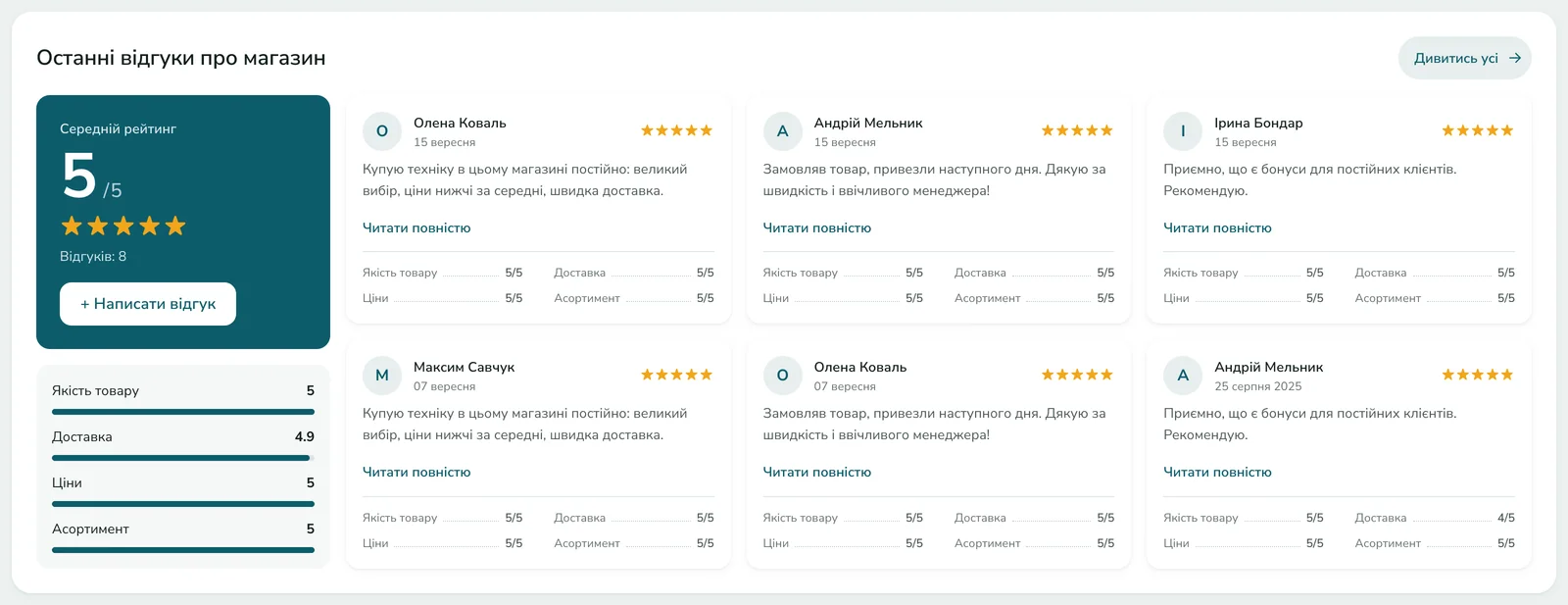Click the arrow icon in Дивитись усі
The image size is (1568, 605).
(1514, 58)
